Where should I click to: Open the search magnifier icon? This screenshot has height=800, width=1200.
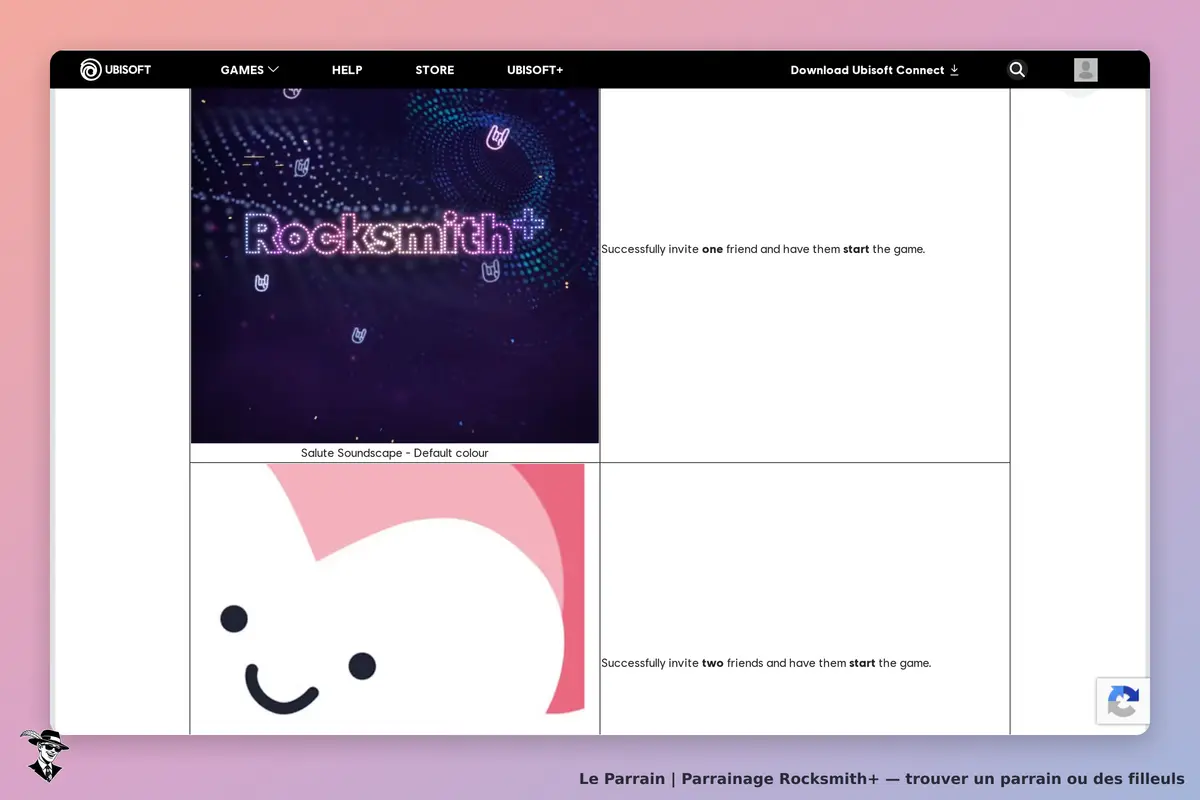(x=1017, y=70)
